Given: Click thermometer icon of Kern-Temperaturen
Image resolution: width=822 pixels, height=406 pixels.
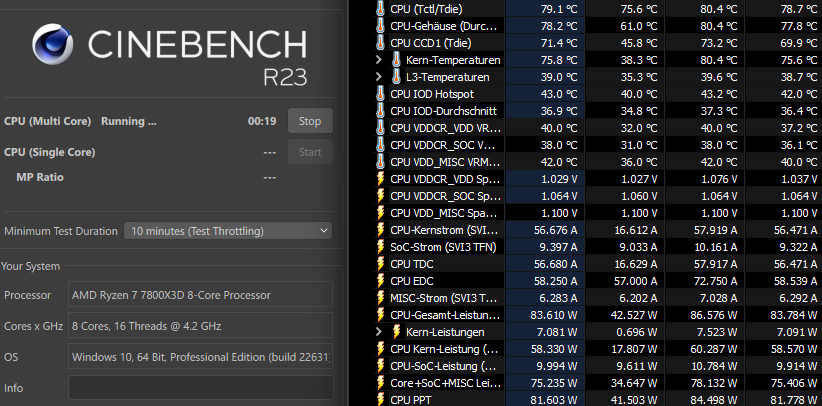Looking at the screenshot, I should click(396, 60).
